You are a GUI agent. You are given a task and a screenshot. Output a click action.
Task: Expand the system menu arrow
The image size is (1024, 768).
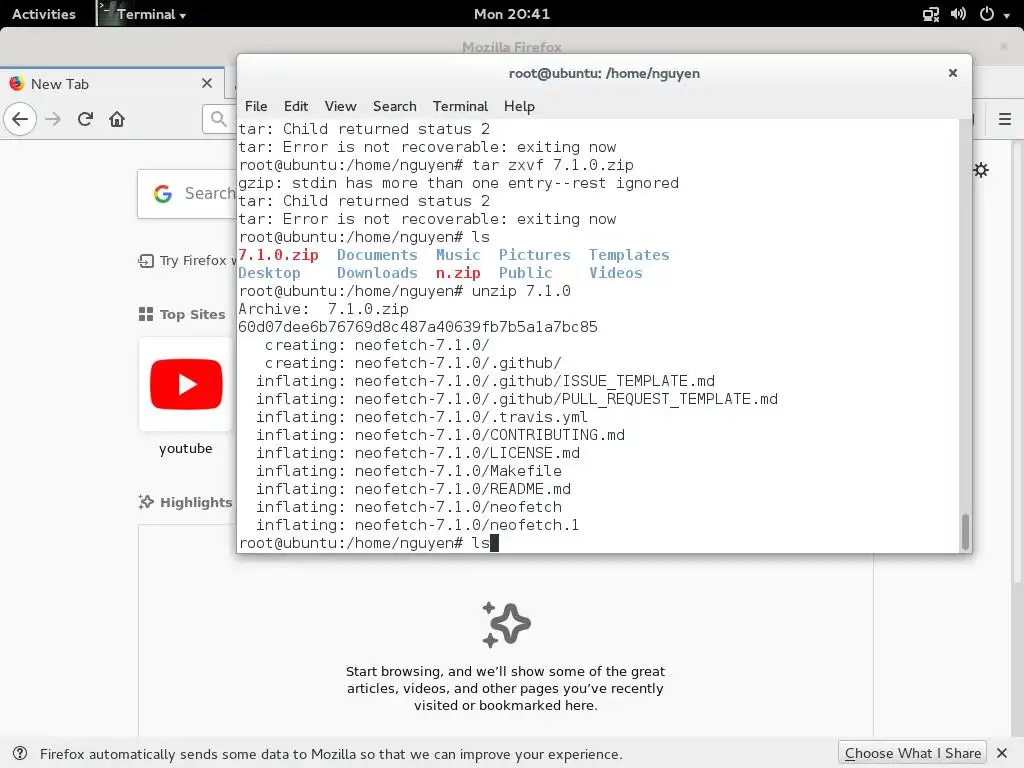pyautogui.click(x=1006, y=15)
